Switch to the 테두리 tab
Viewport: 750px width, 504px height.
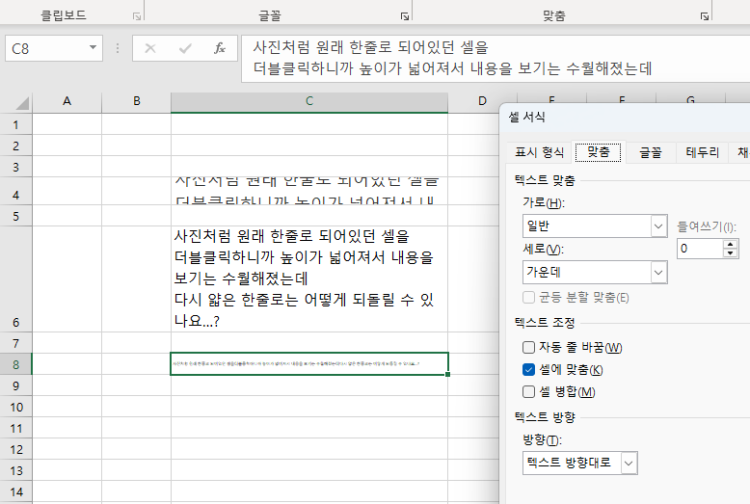(702, 153)
